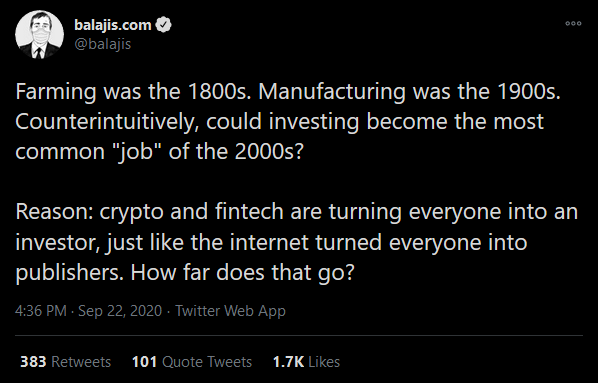Click "Manufacturing was the 1900s" sentence
This screenshot has height=383, width=598.
pyautogui.click(x=410, y=92)
